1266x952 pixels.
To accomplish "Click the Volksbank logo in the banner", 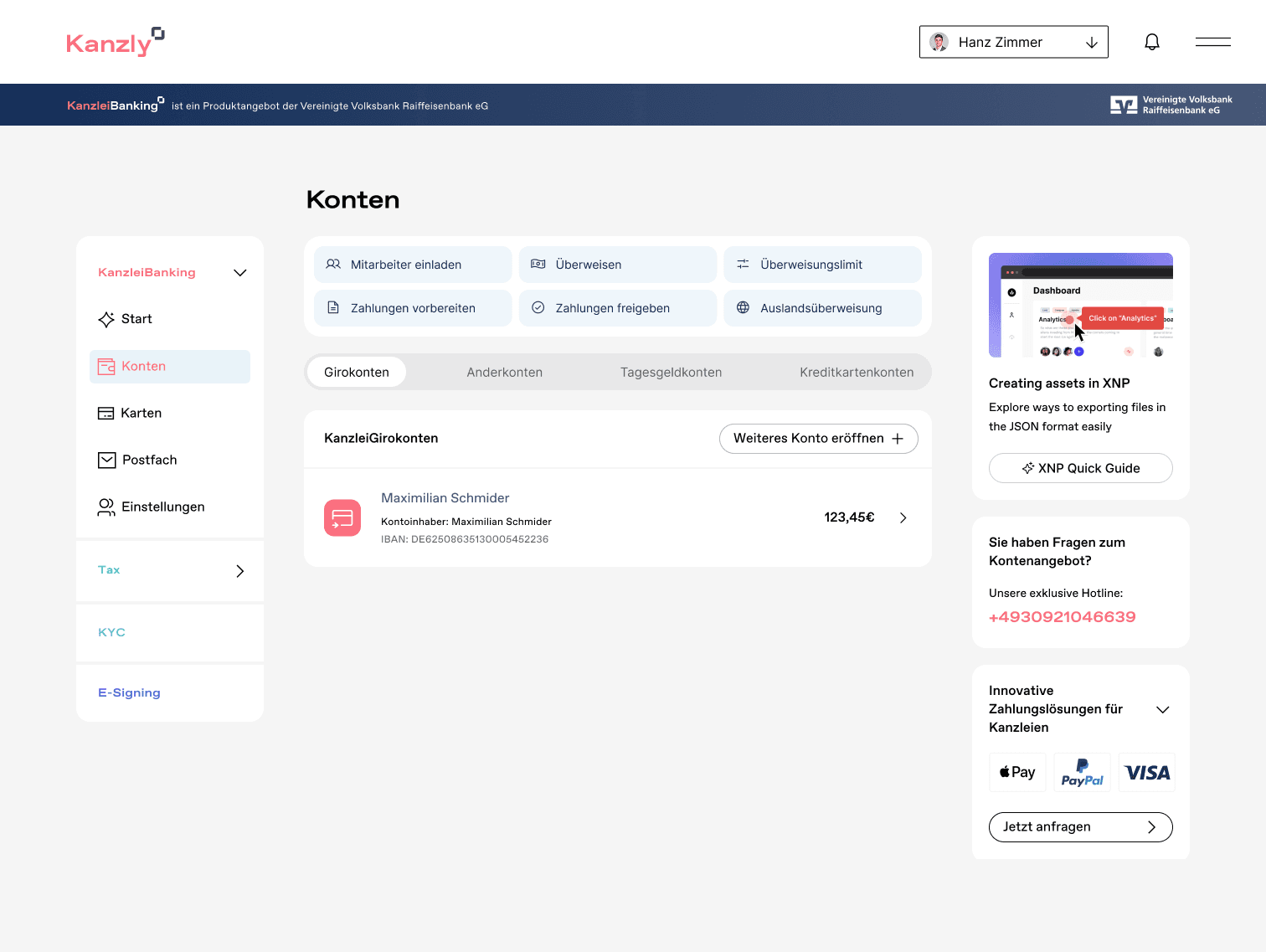I will [1124, 105].
